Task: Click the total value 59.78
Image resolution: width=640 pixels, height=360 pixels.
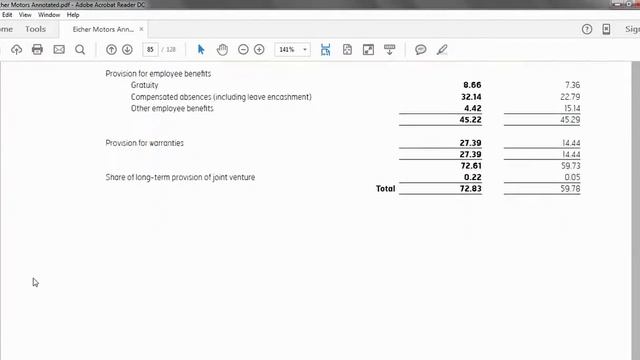Action: click(x=570, y=189)
